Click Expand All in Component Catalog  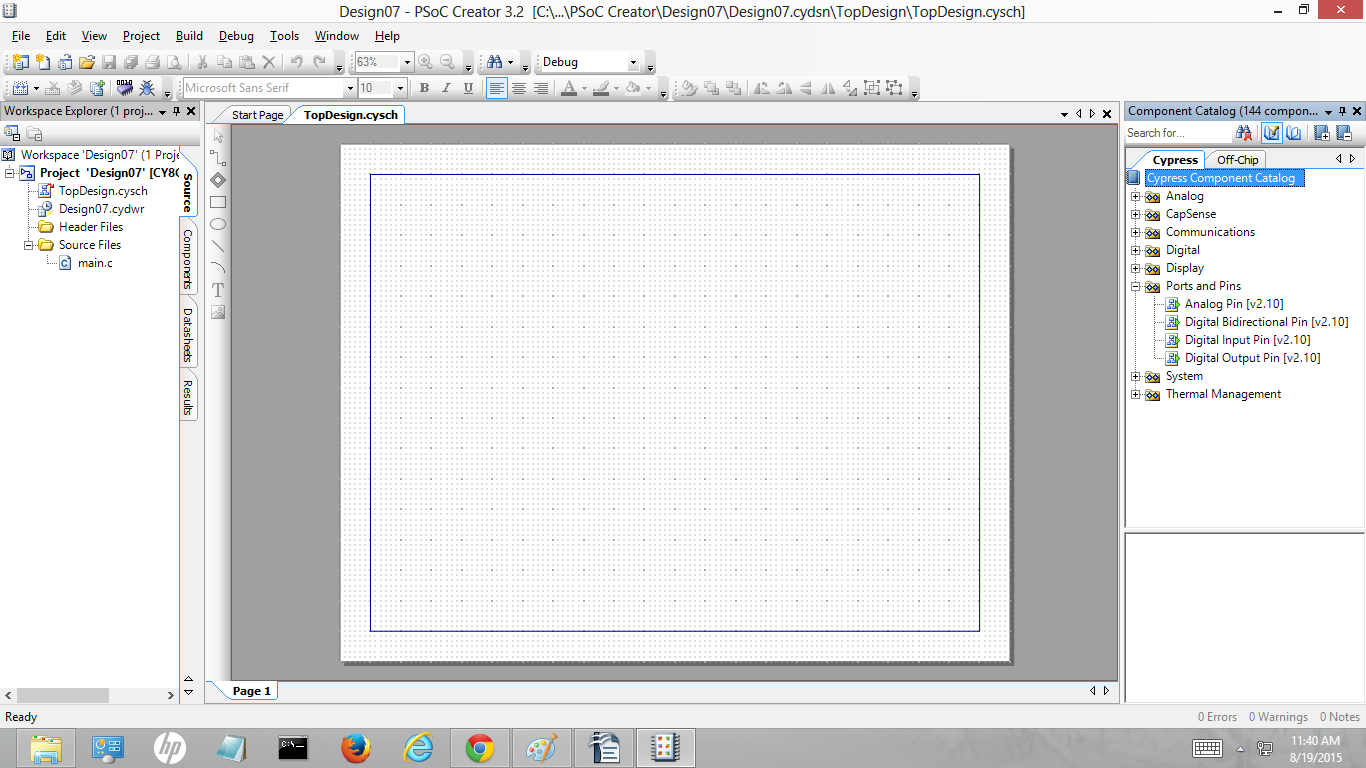point(1321,133)
